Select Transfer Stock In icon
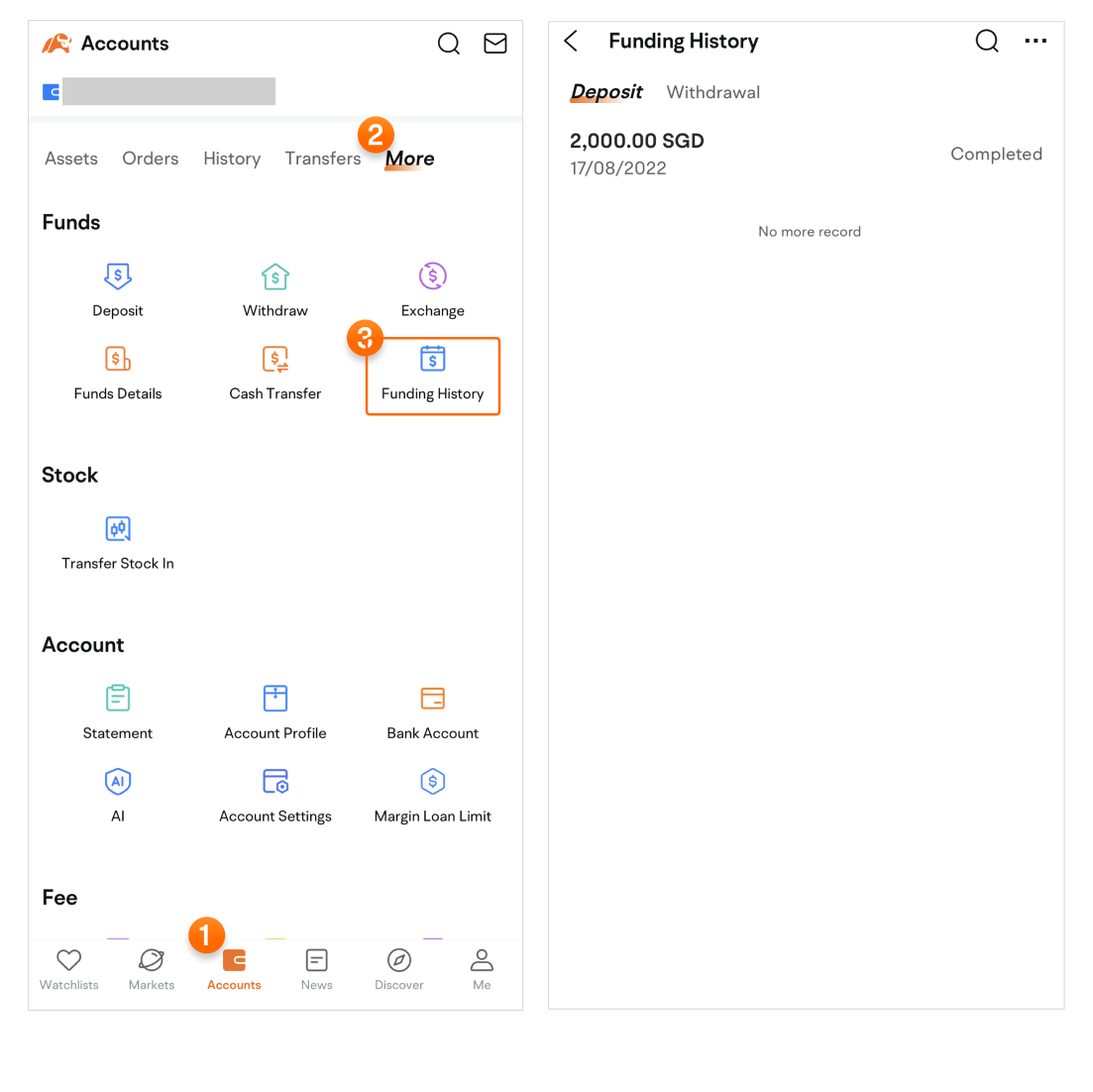This screenshot has height=1092, width=1093. (118, 529)
